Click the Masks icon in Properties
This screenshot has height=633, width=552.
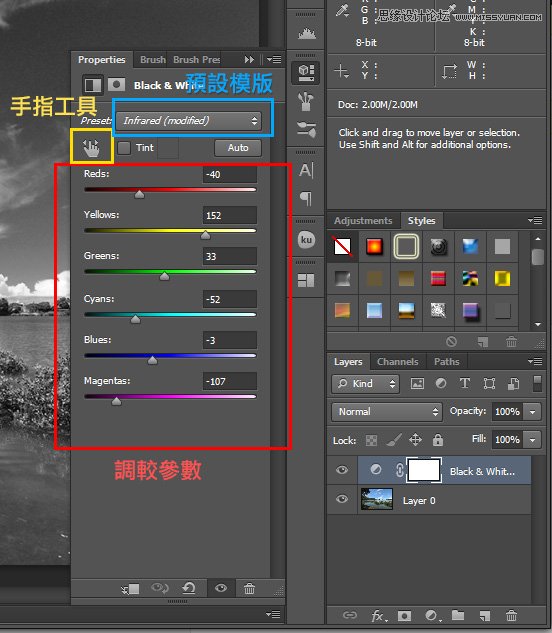point(116,85)
